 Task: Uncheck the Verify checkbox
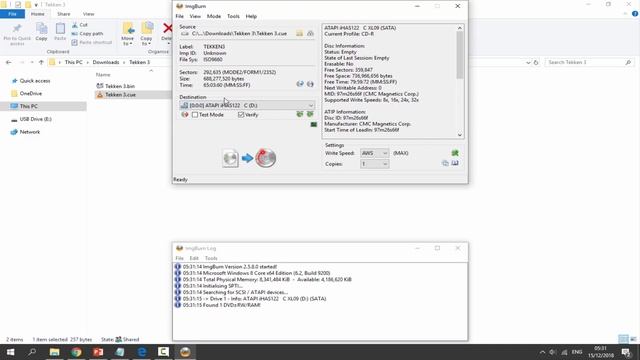(241, 115)
